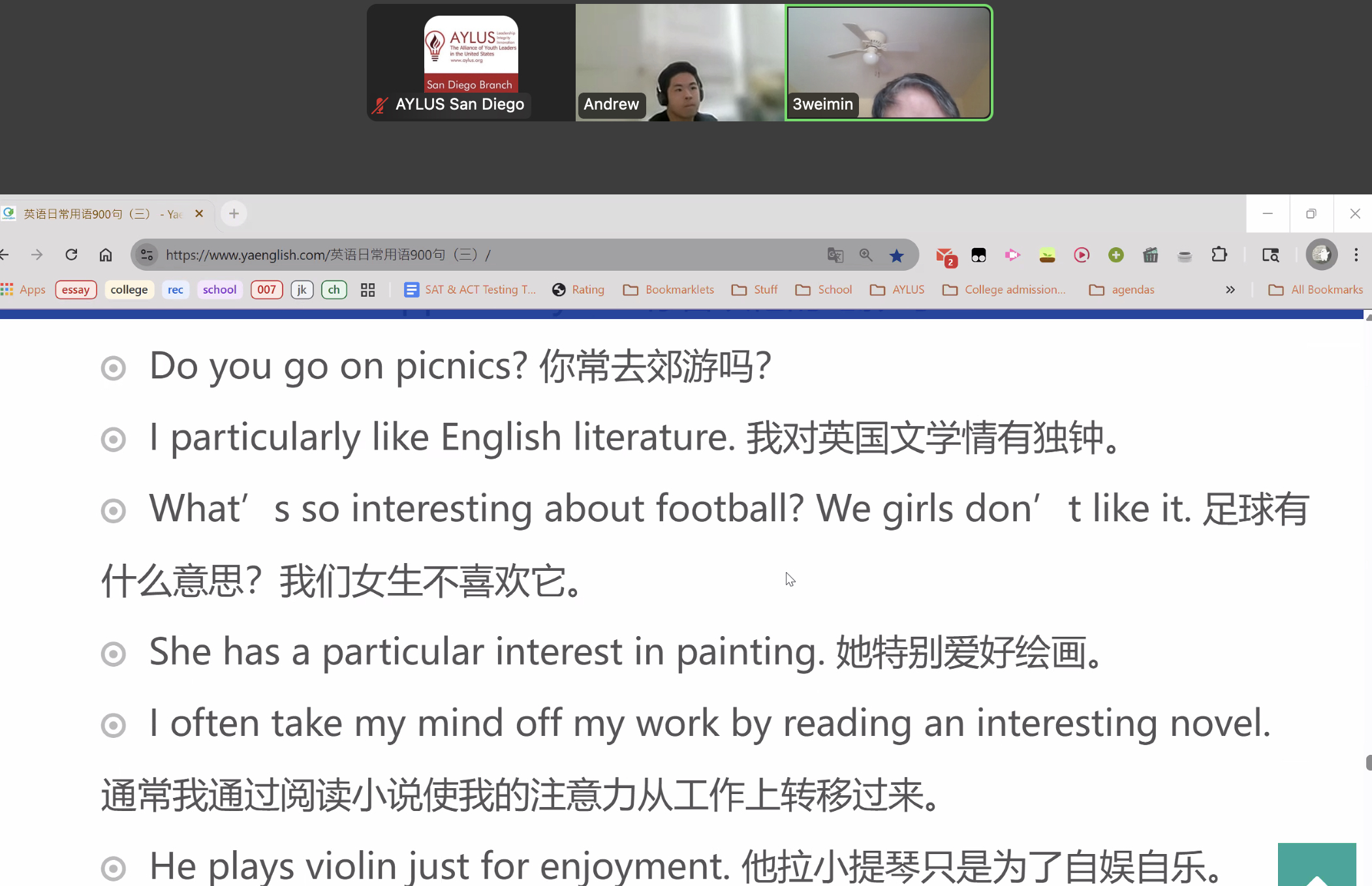1372x886 pixels.
Task: Select the radio bullet beside 'Do you go on picnics?'
Action: click(114, 368)
